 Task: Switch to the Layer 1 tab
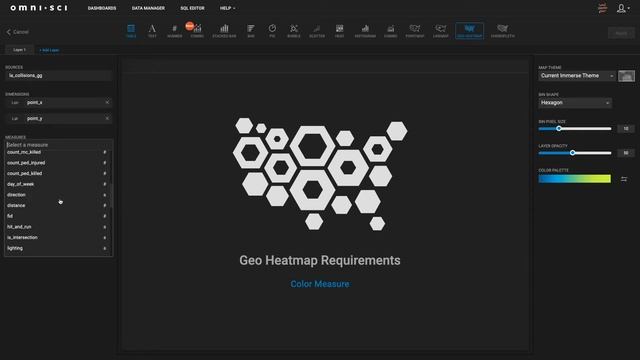click(20, 50)
